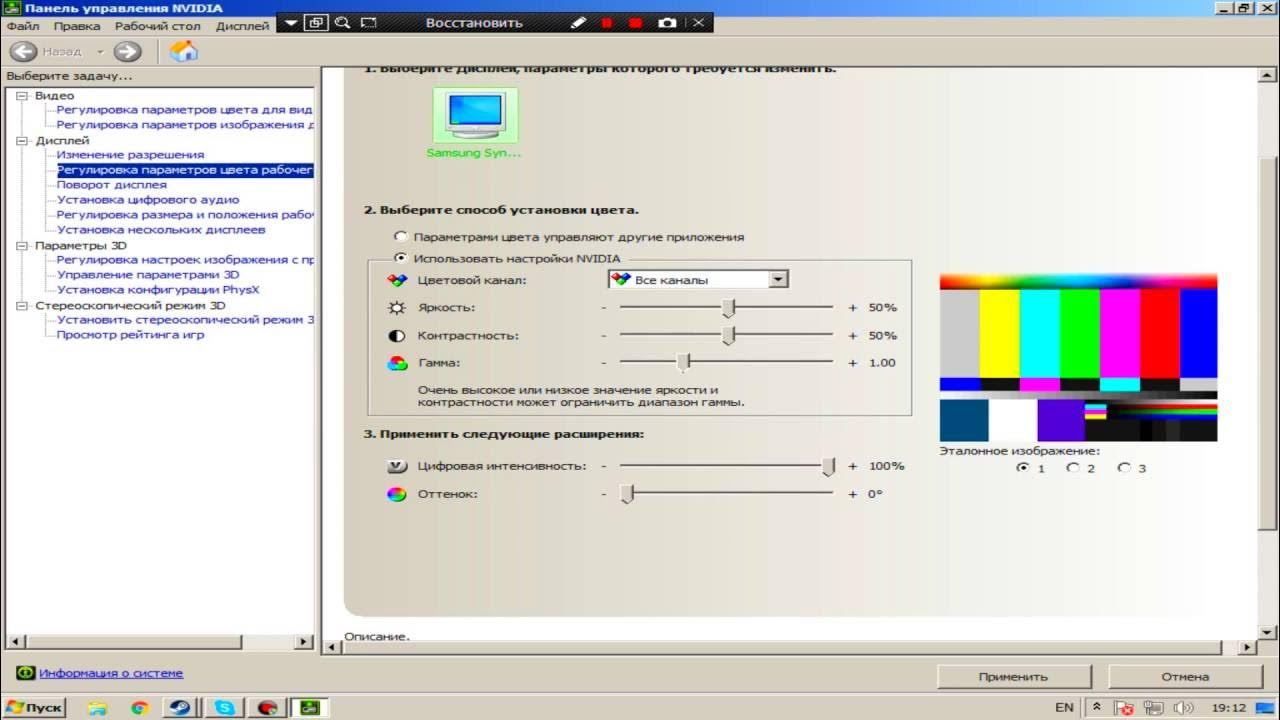Click the EN language indicator
This screenshot has height=720, width=1280.
pos(1064,707)
